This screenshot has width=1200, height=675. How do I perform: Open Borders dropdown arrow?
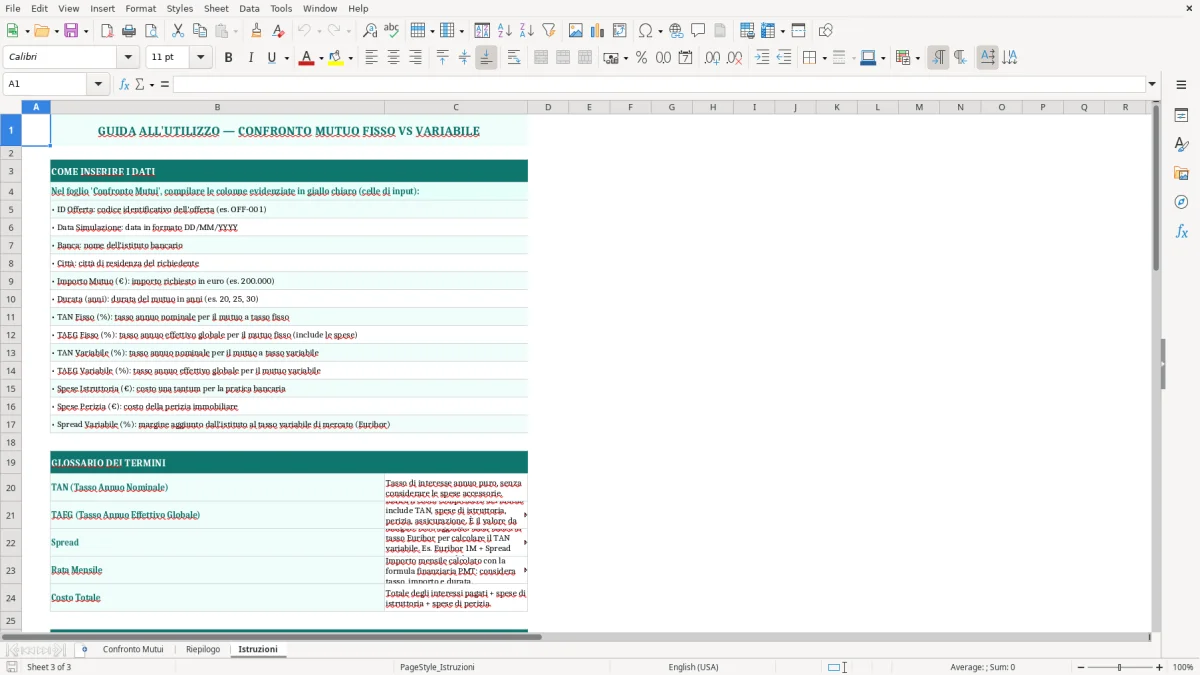pyautogui.click(x=823, y=58)
